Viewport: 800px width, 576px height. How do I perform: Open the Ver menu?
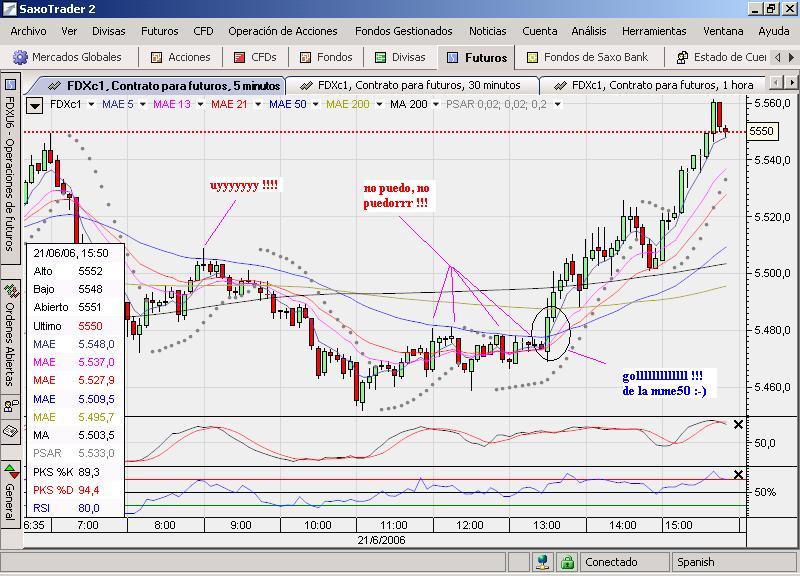pos(69,31)
